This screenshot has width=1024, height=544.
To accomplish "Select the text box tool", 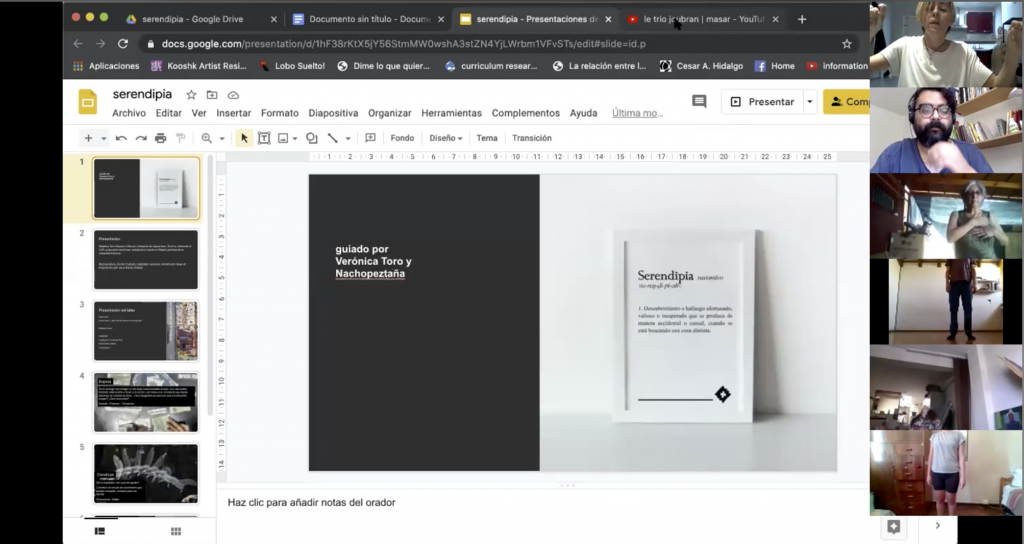I will (x=264, y=138).
